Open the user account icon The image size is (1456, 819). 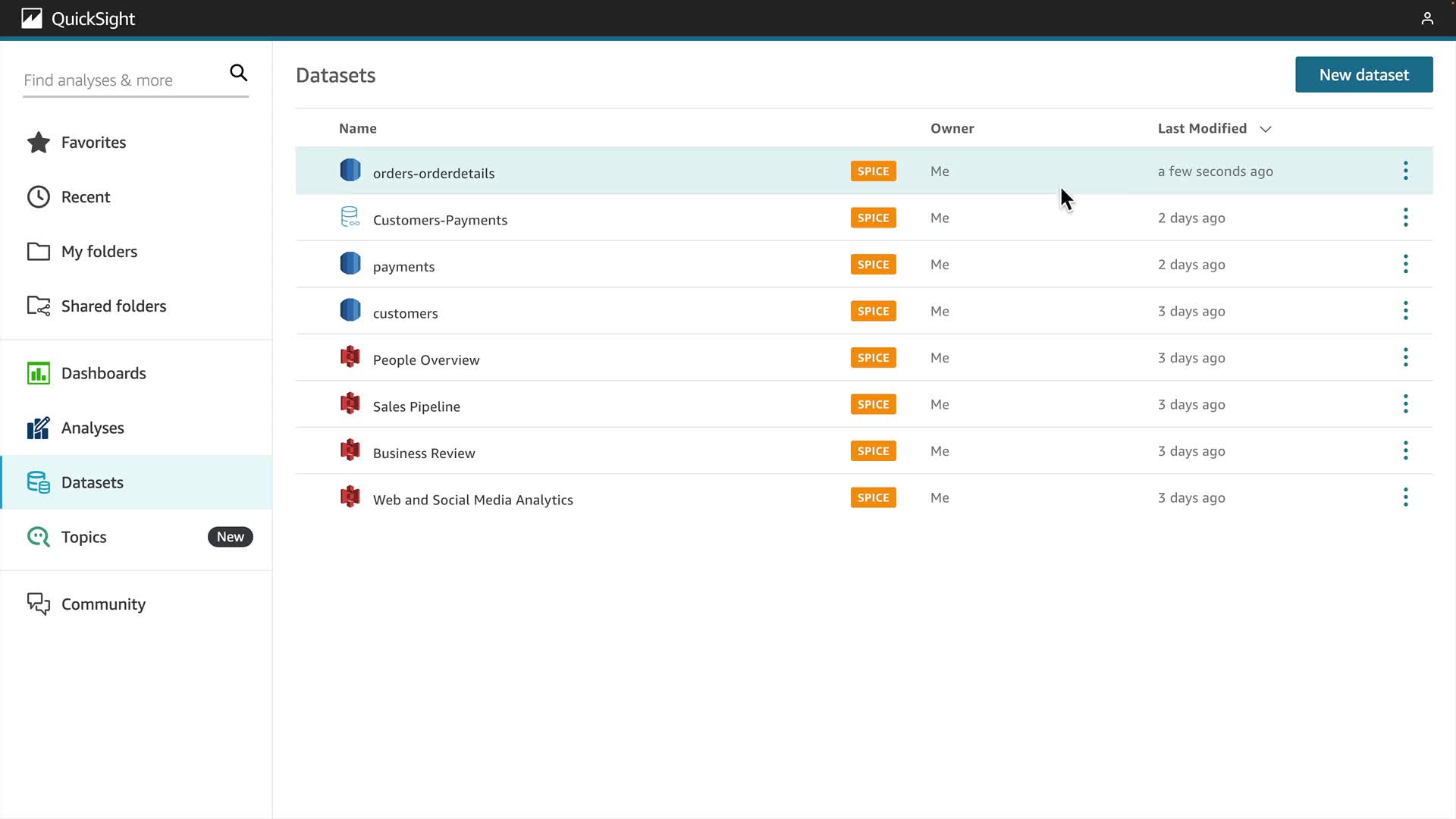(x=1426, y=18)
